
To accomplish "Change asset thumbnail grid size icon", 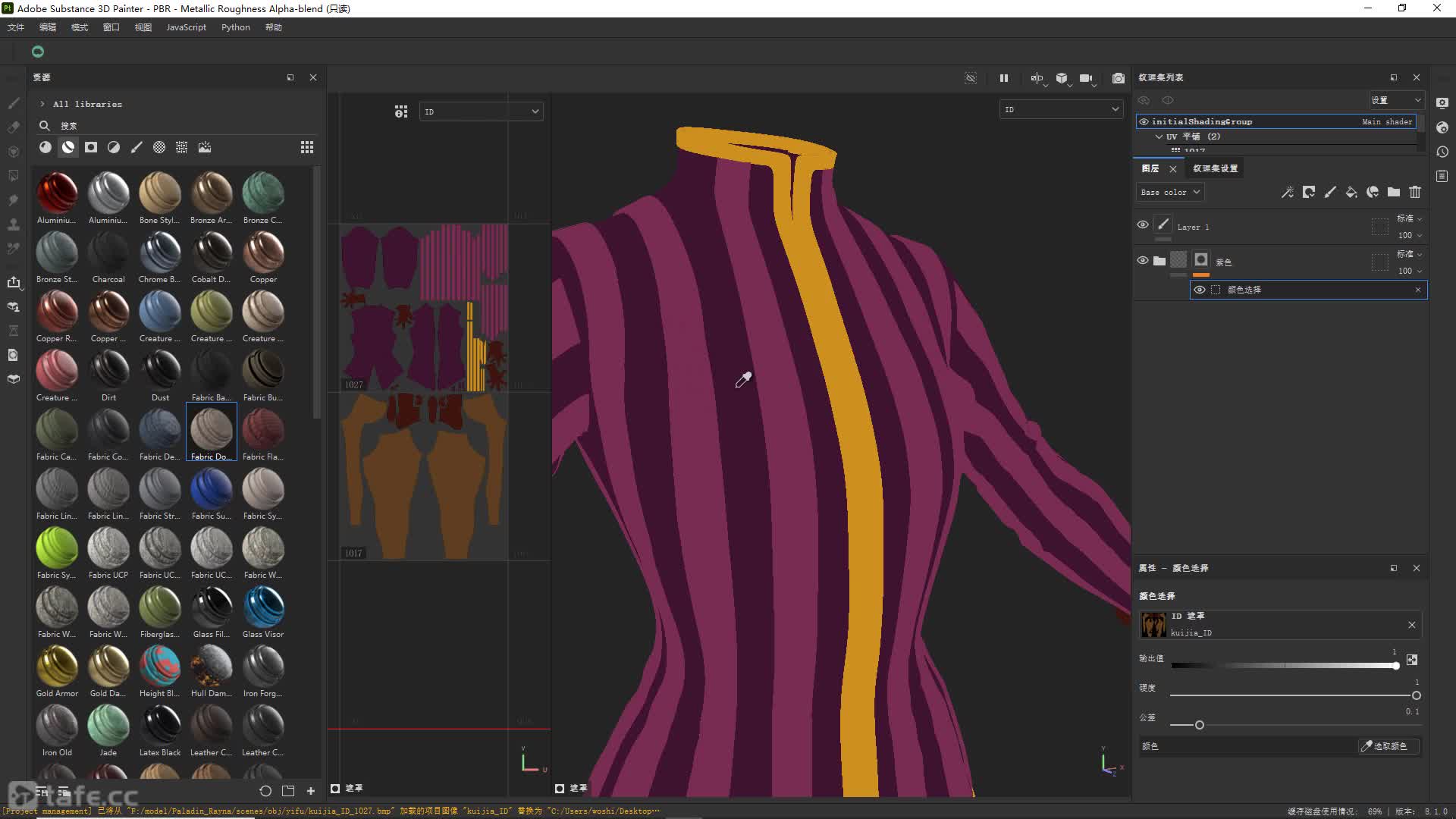I will click(307, 147).
